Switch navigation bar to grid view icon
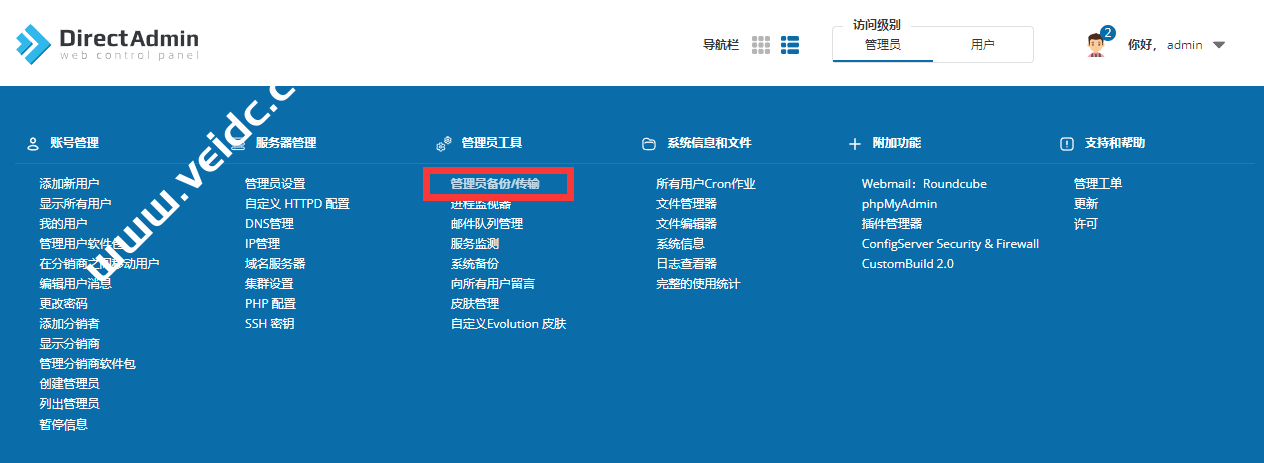Image resolution: width=1264 pixels, height=463 pixels. (761, 45)
